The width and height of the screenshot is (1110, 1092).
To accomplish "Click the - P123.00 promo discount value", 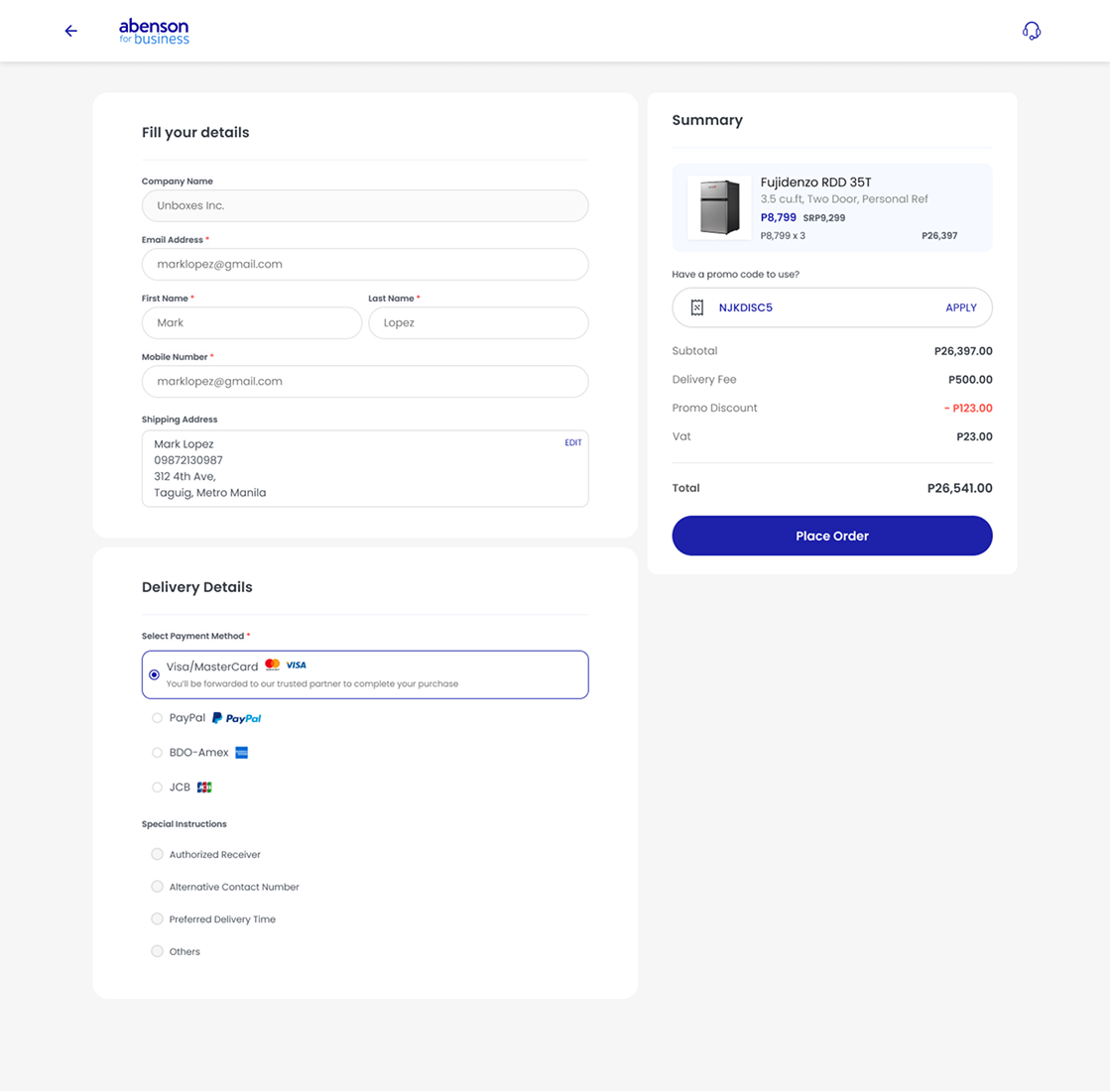I will click(x=968, y=409).
